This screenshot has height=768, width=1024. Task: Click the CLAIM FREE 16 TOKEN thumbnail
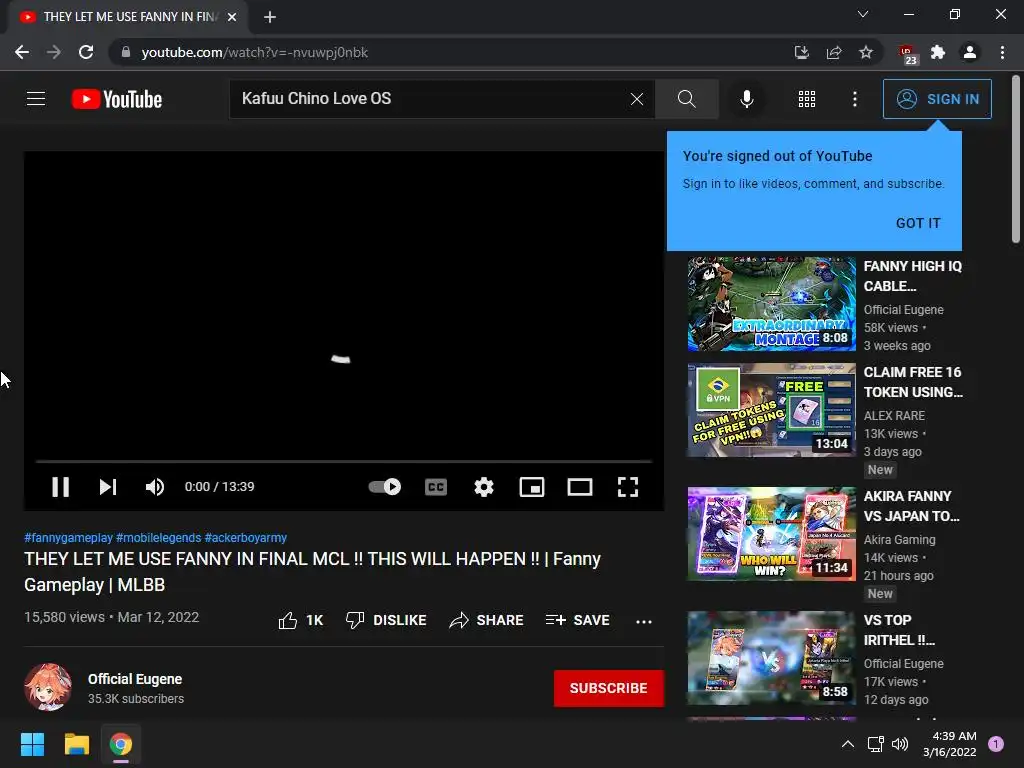click(771, 409)
